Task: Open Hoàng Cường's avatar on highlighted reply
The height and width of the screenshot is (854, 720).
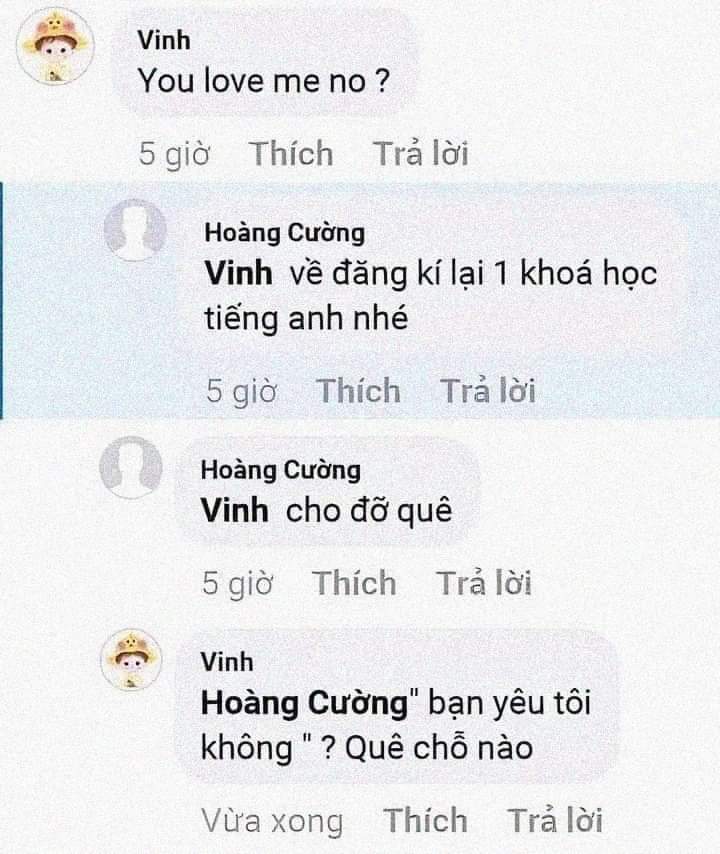Action: pos(135,230)
